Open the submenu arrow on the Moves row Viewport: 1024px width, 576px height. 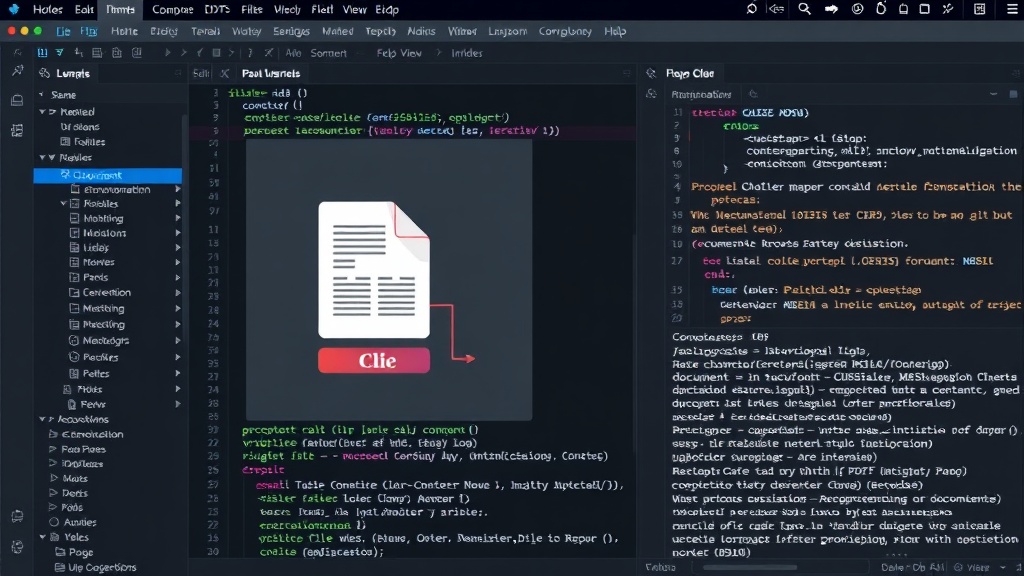pyautogui.click(x=178, y=262)
